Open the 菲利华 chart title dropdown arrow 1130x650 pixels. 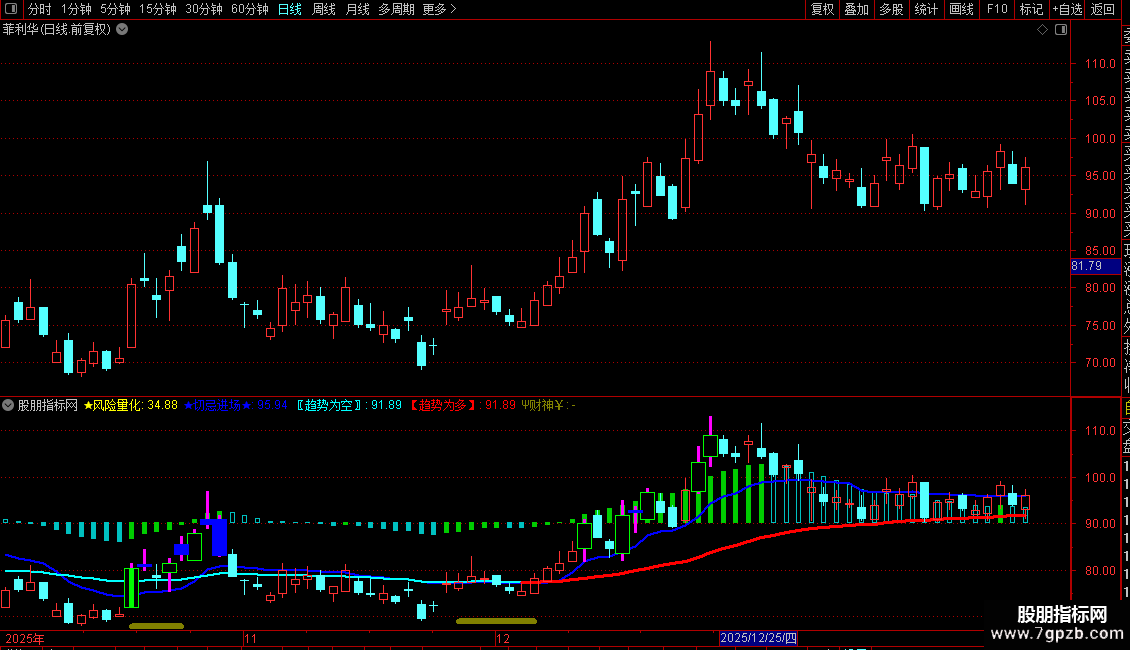[123, 30]
